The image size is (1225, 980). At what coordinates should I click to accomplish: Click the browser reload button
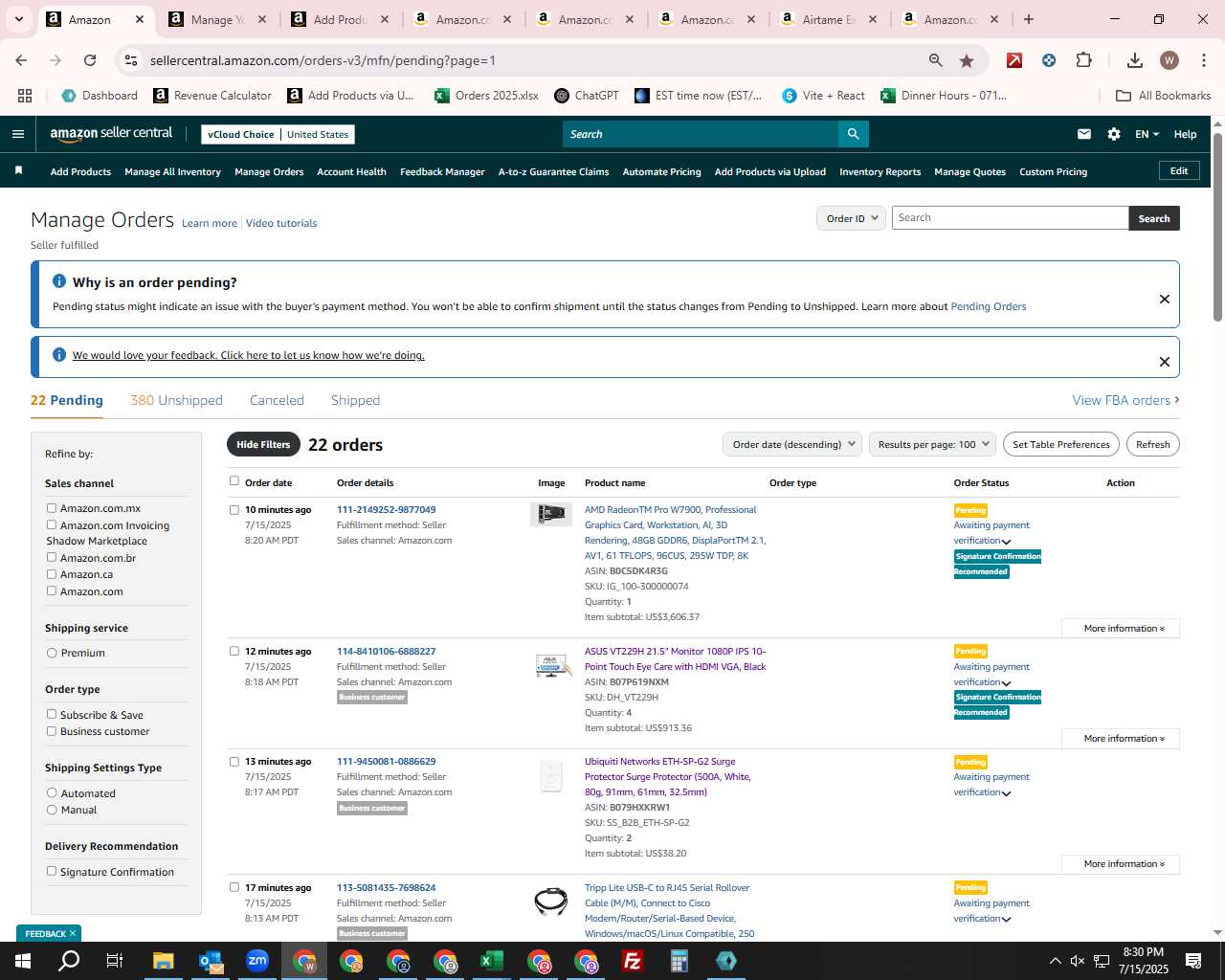coord(90,60)
